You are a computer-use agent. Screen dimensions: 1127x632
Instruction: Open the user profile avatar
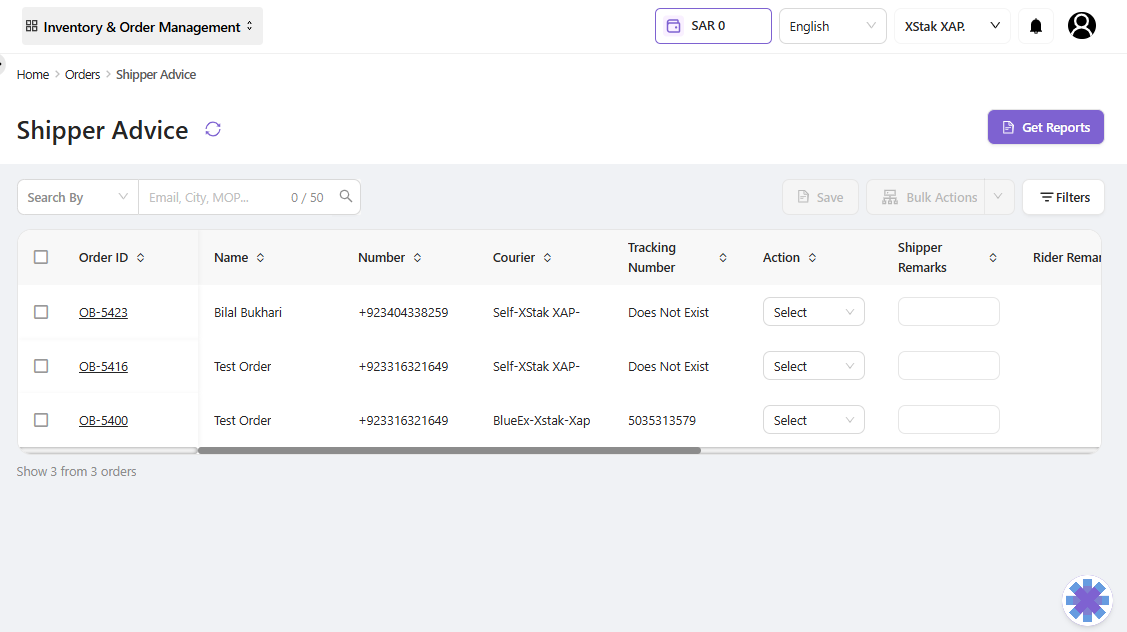1081,26
